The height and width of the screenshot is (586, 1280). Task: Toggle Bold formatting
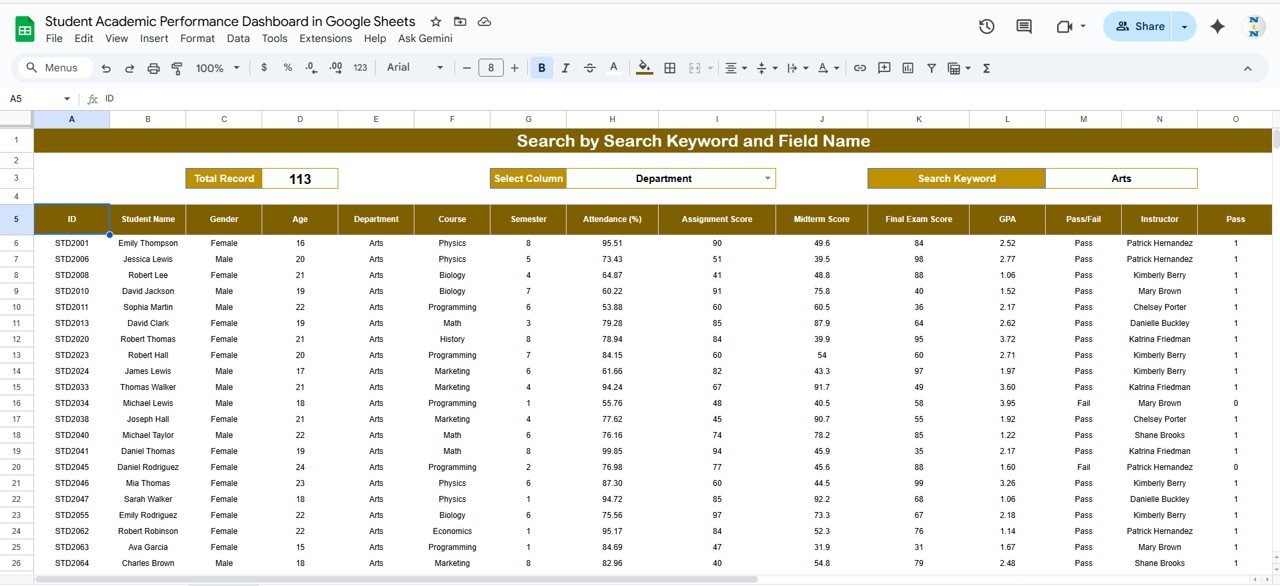coord(542,68)
